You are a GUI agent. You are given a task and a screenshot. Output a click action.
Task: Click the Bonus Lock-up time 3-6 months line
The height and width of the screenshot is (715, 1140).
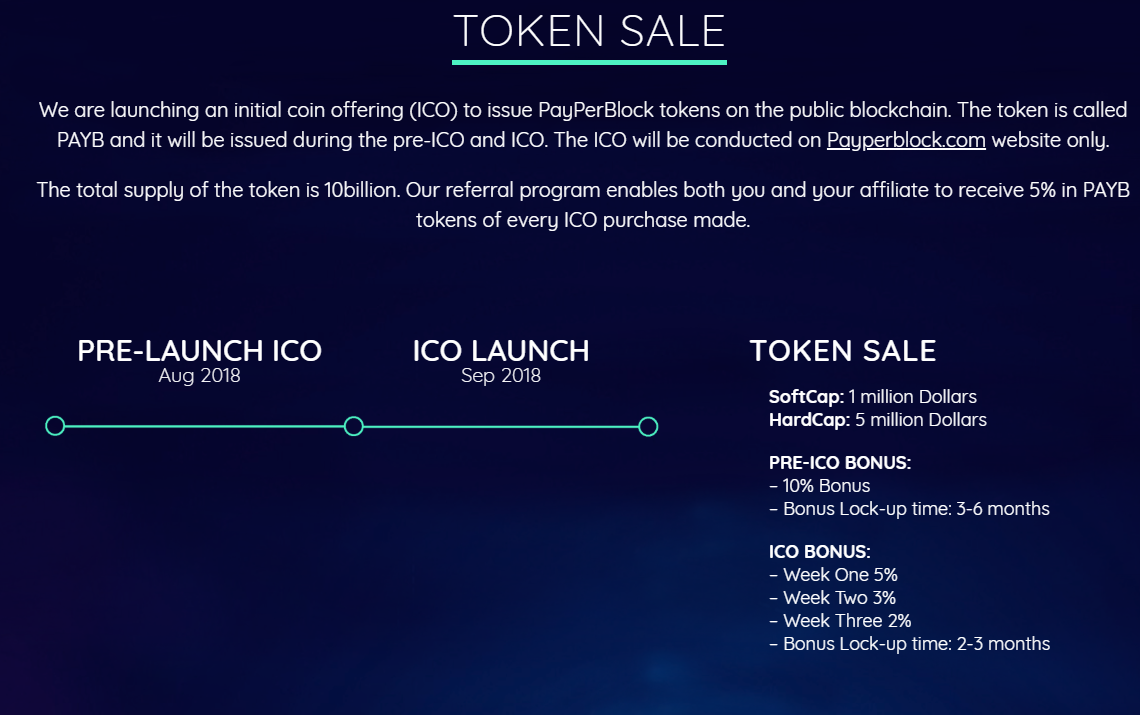click(909, 508)
